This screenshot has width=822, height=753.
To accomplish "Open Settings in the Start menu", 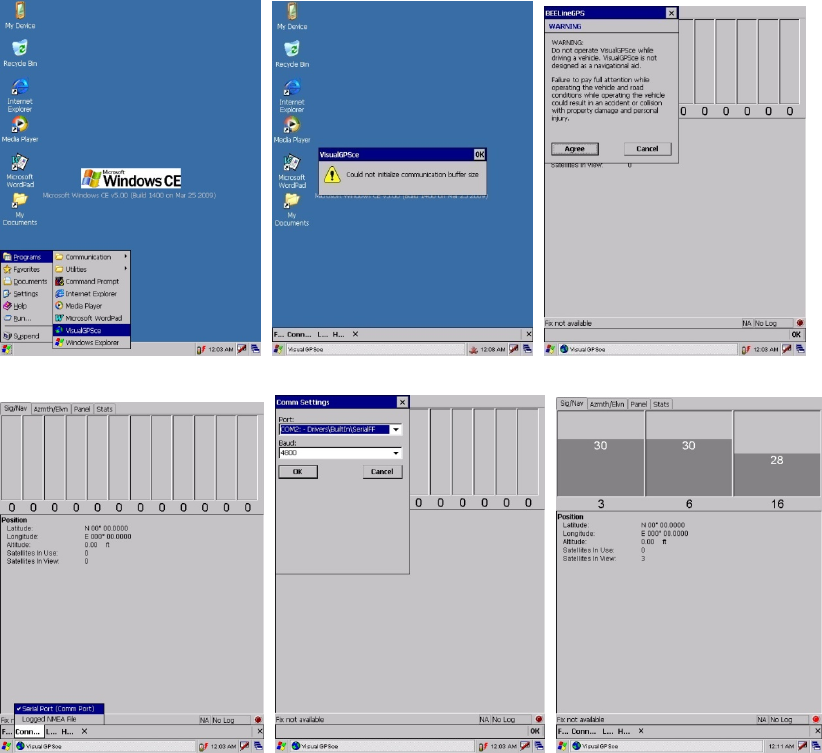I will pyautogui.click(x=26, y=294).
